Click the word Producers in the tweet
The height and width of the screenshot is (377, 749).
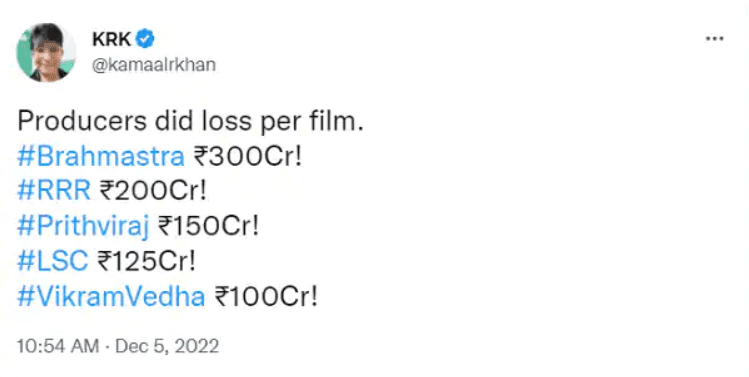pyautogui.click(x=82, y=121)
